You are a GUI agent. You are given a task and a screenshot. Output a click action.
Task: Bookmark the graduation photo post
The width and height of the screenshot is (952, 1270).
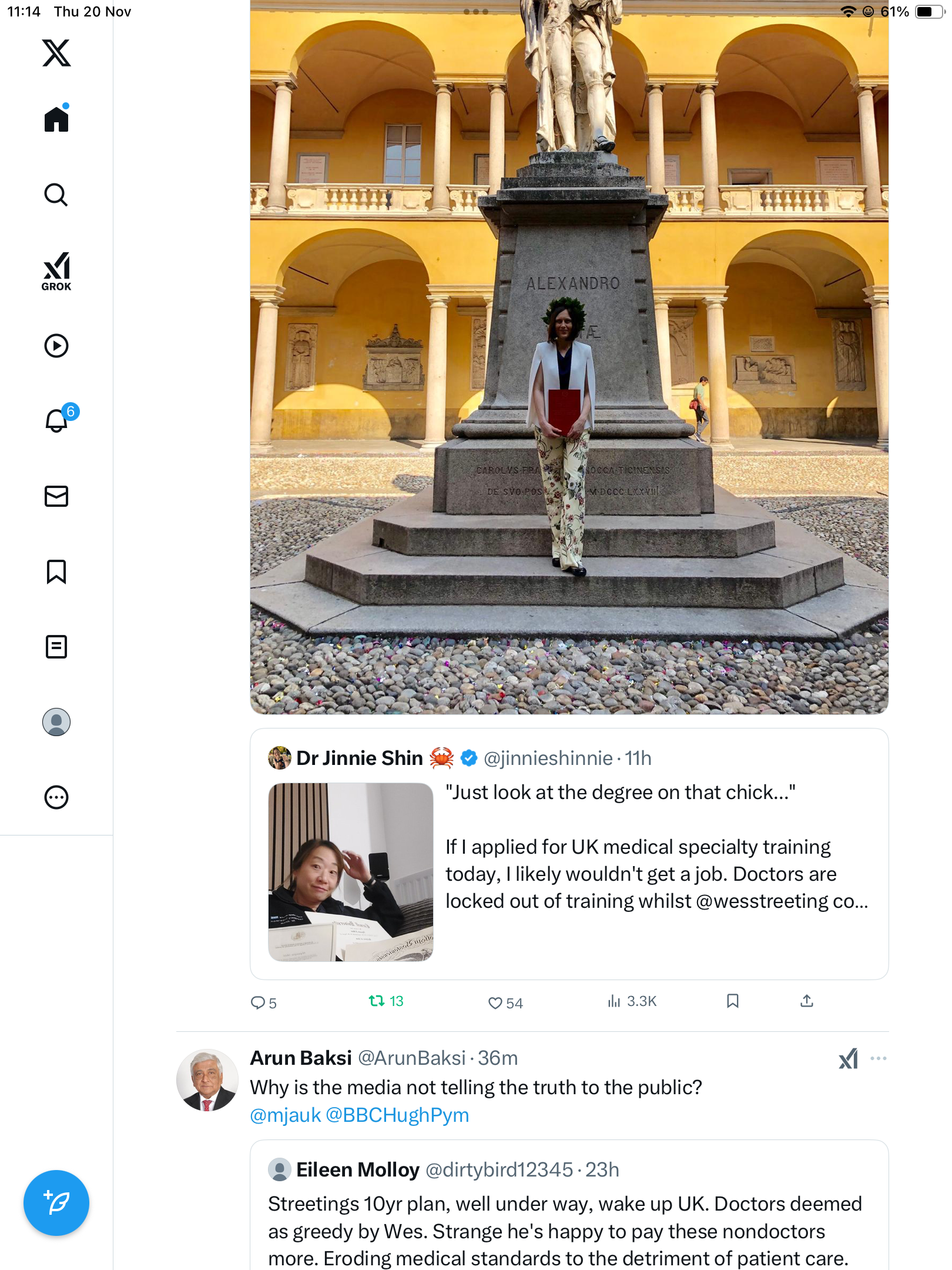732,1001
